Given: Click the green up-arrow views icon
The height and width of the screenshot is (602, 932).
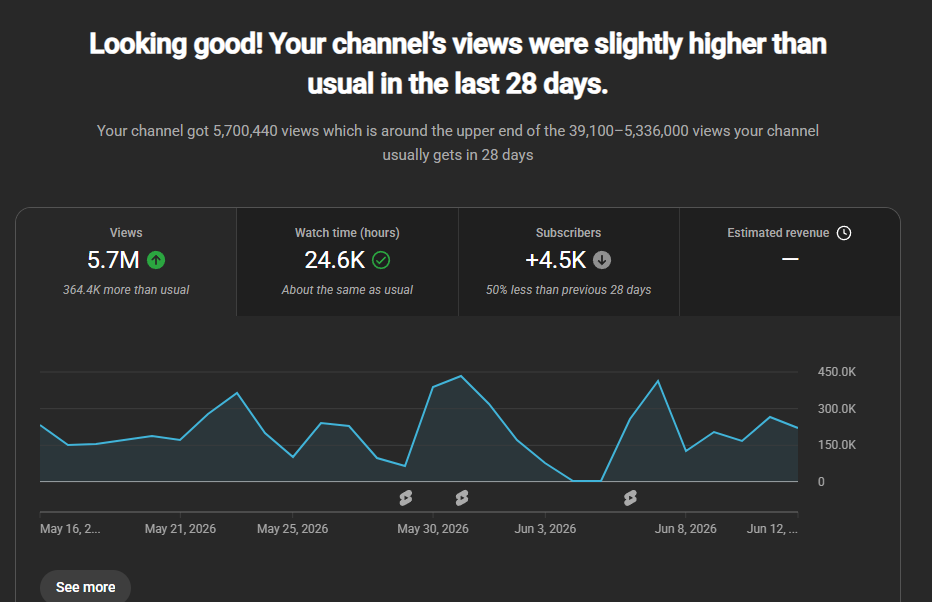Looking at the screenshot, I should click(156, 260).
